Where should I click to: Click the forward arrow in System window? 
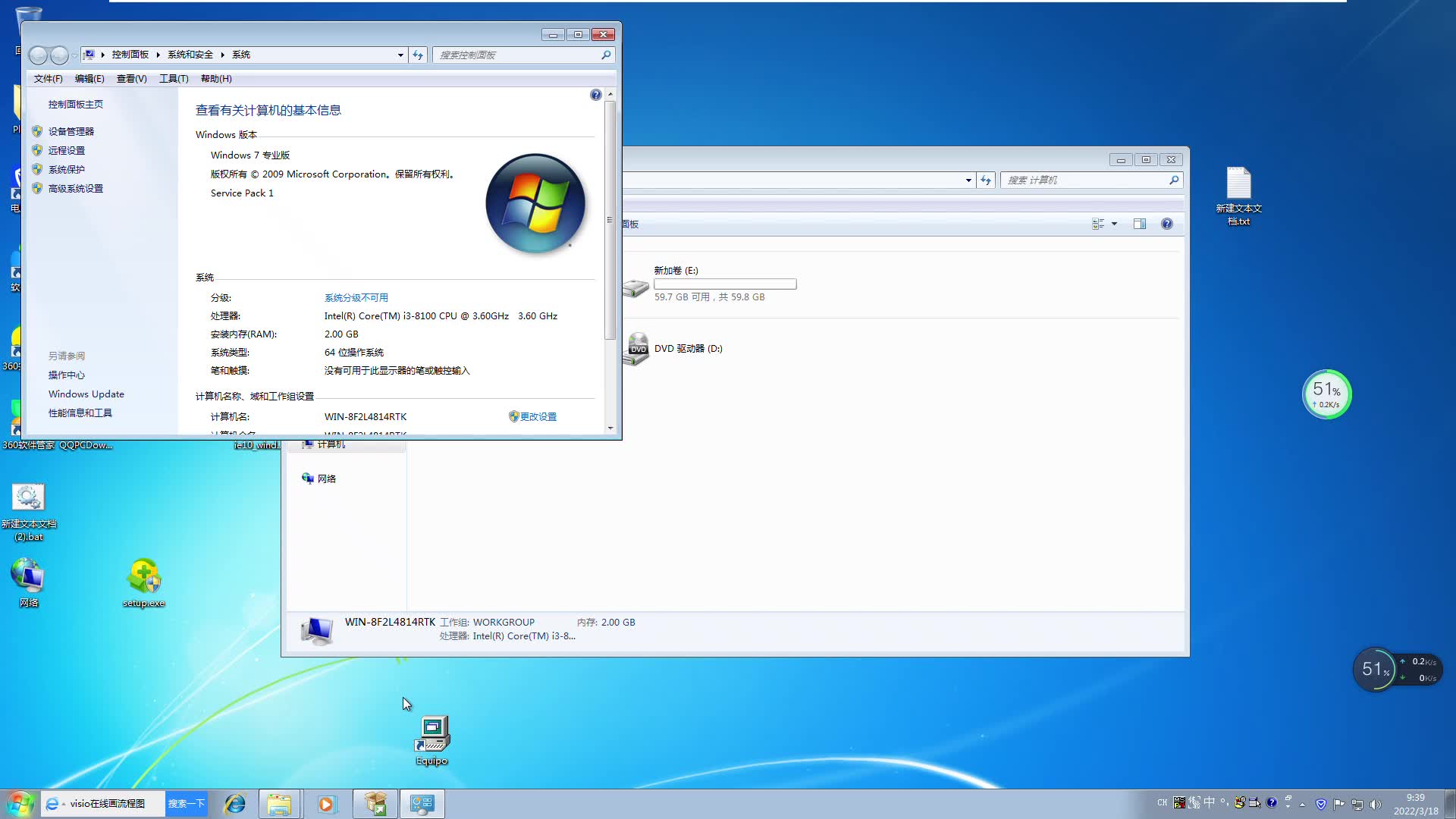click(x=59, y=55)
